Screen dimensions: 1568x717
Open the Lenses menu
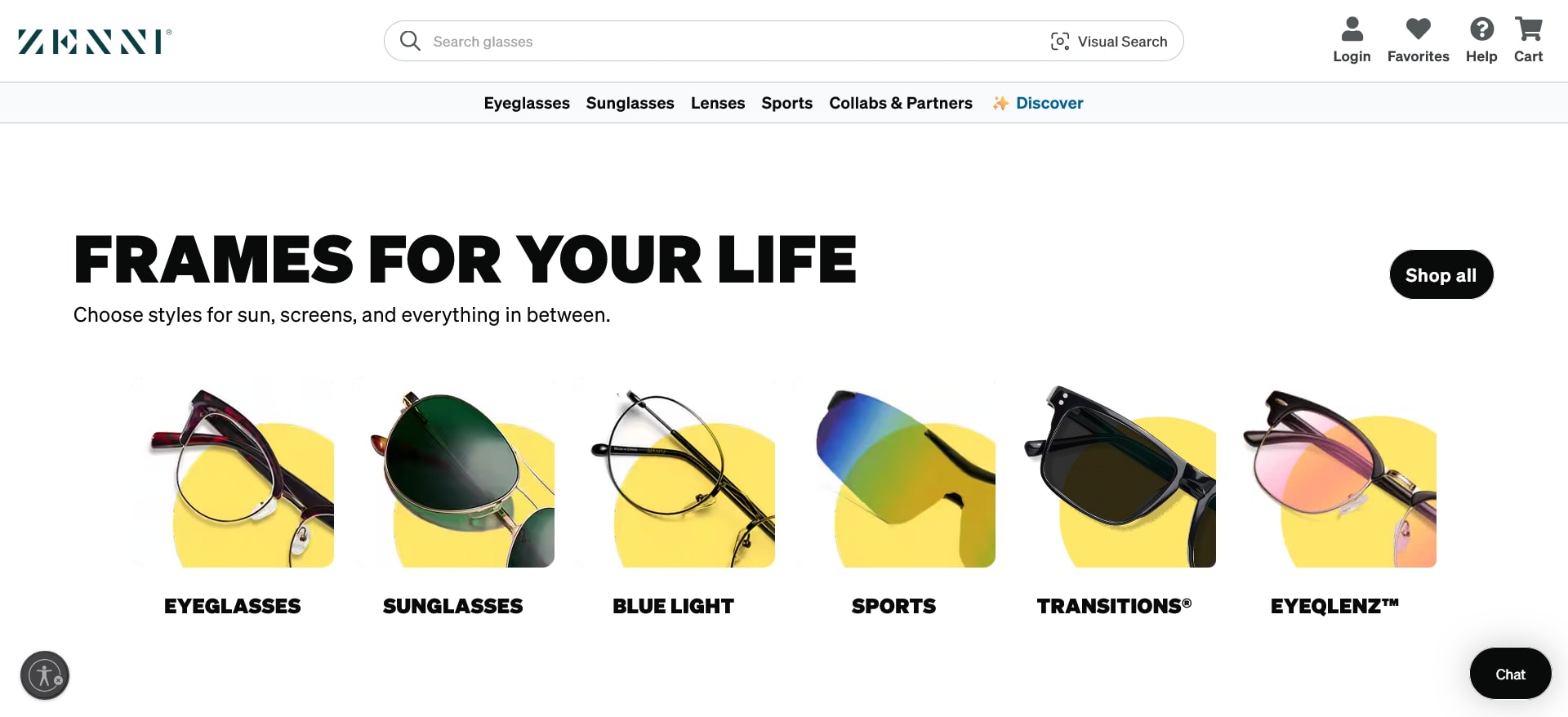tap(718, 103)
